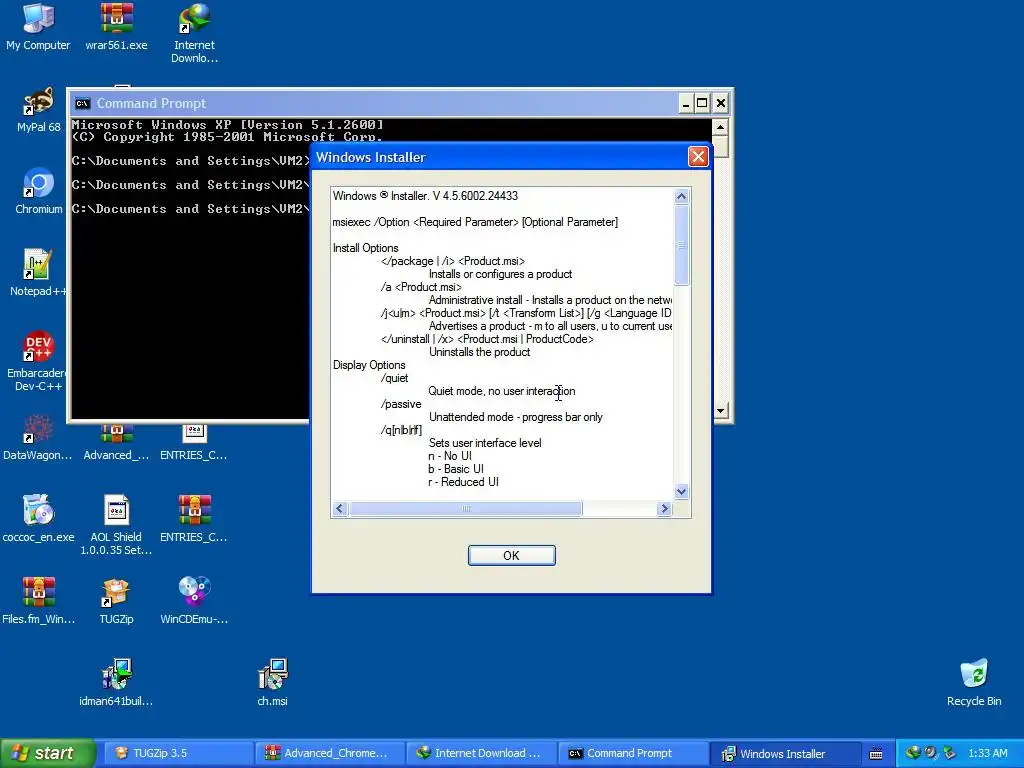Select the DataWagon desktop shortcut

(37, 438)
